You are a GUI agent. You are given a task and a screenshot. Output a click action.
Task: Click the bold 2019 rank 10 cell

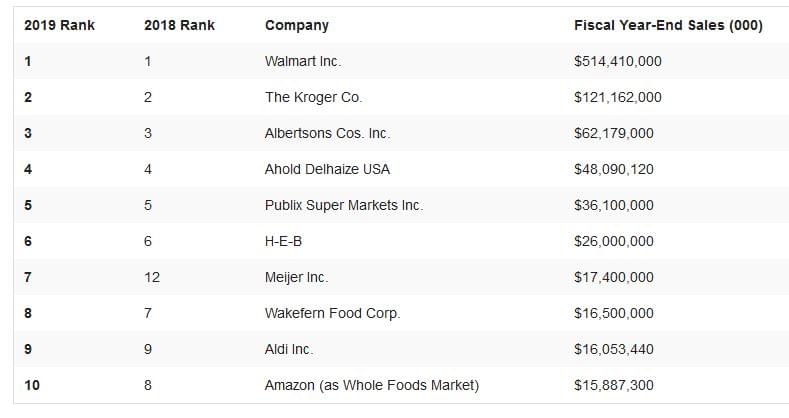point(32,385)
